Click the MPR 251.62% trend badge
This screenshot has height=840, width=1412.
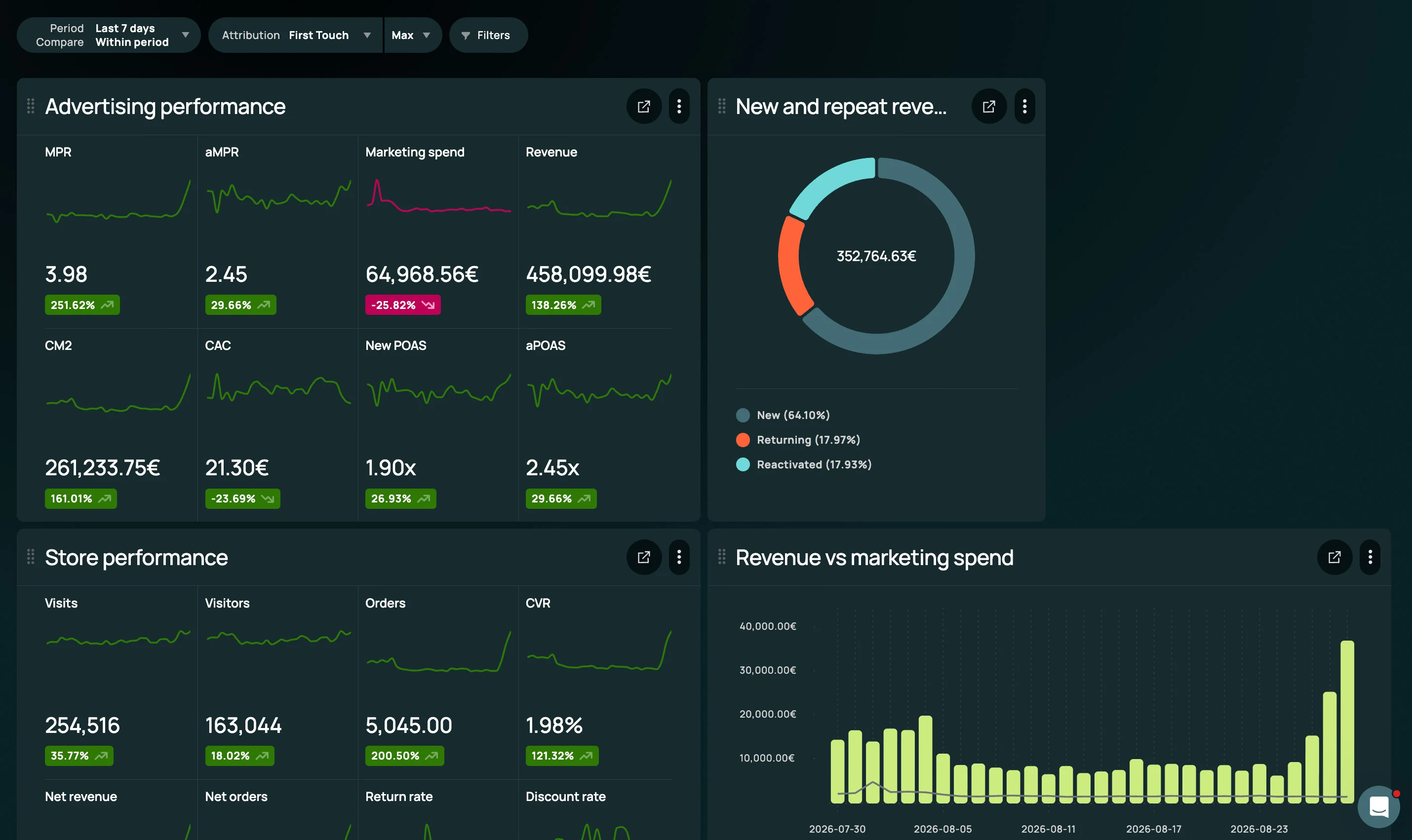82,305
